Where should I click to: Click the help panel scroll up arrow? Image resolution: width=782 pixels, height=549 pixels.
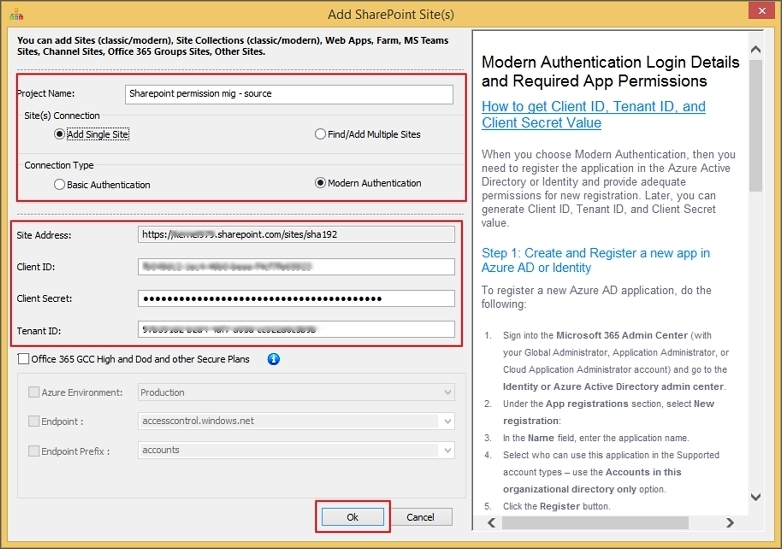coord(756,49)
